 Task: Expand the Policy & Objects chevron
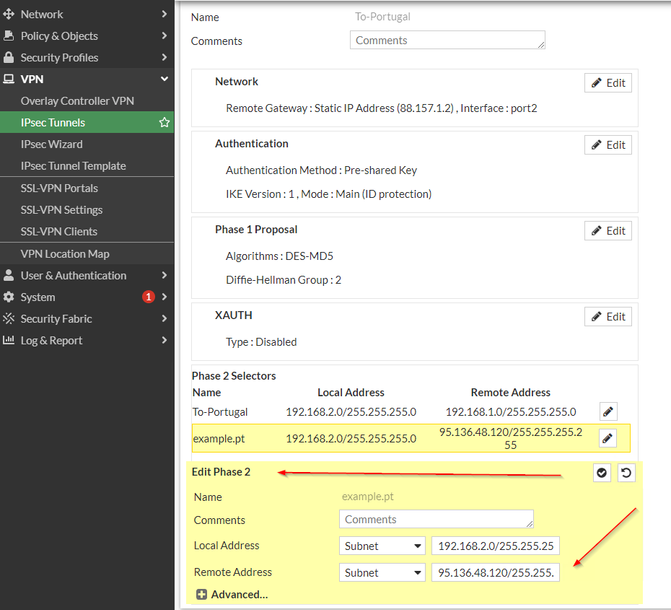(x=164, y=36)
